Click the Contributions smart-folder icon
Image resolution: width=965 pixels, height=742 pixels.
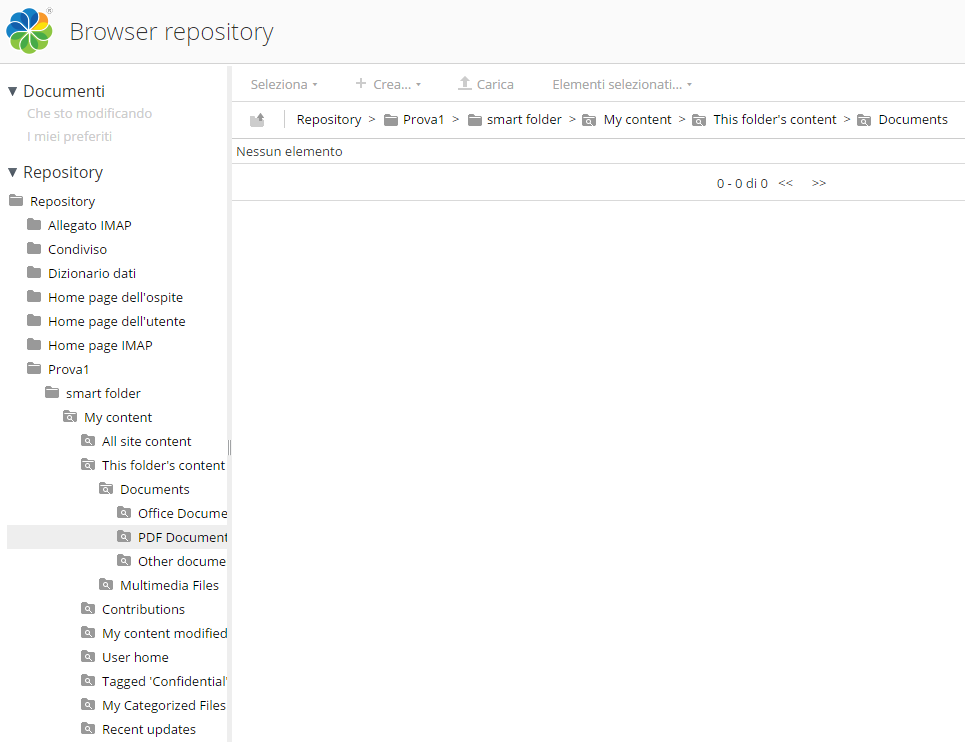88,609
